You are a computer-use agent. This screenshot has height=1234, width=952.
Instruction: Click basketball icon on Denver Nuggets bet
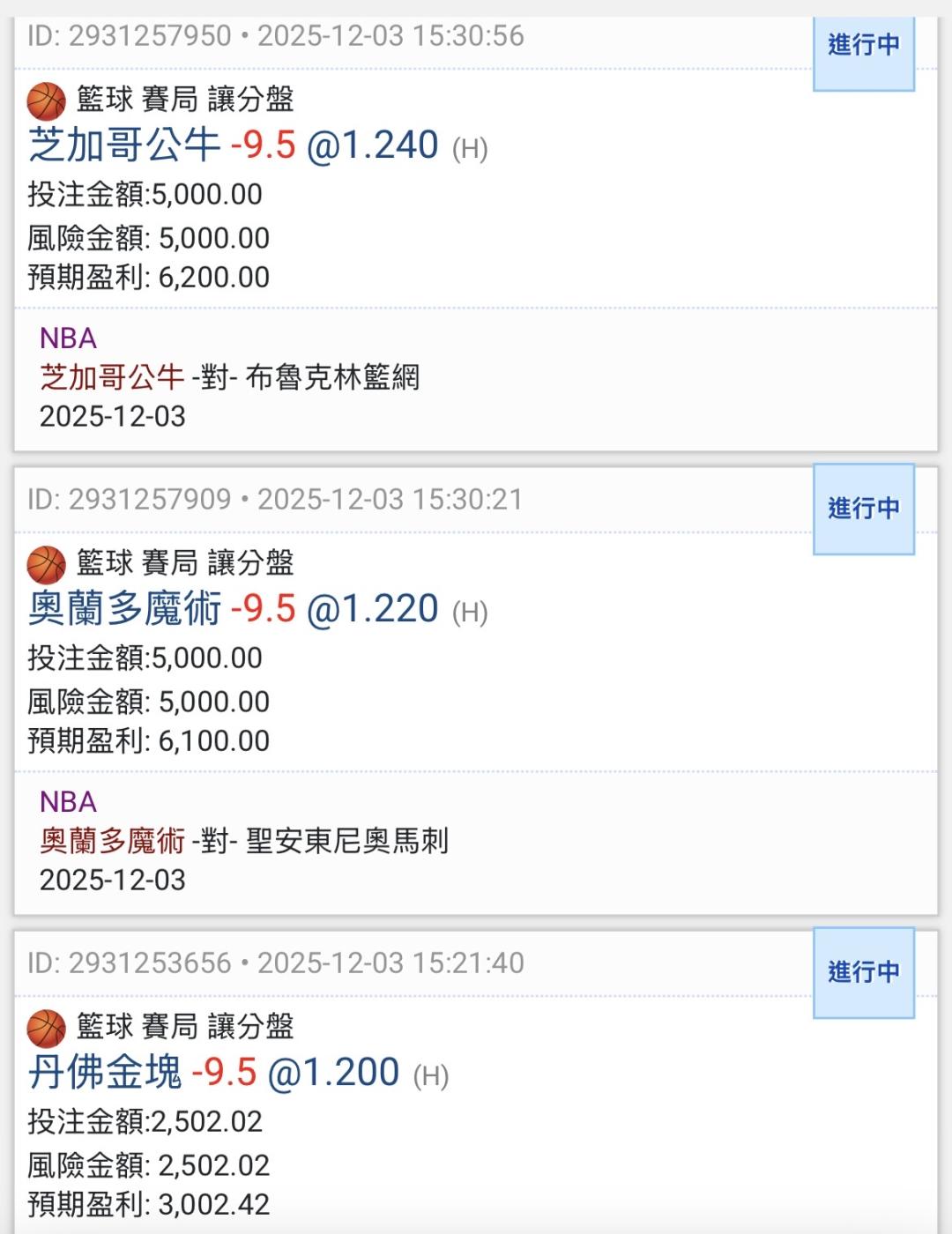(46, 1028)
